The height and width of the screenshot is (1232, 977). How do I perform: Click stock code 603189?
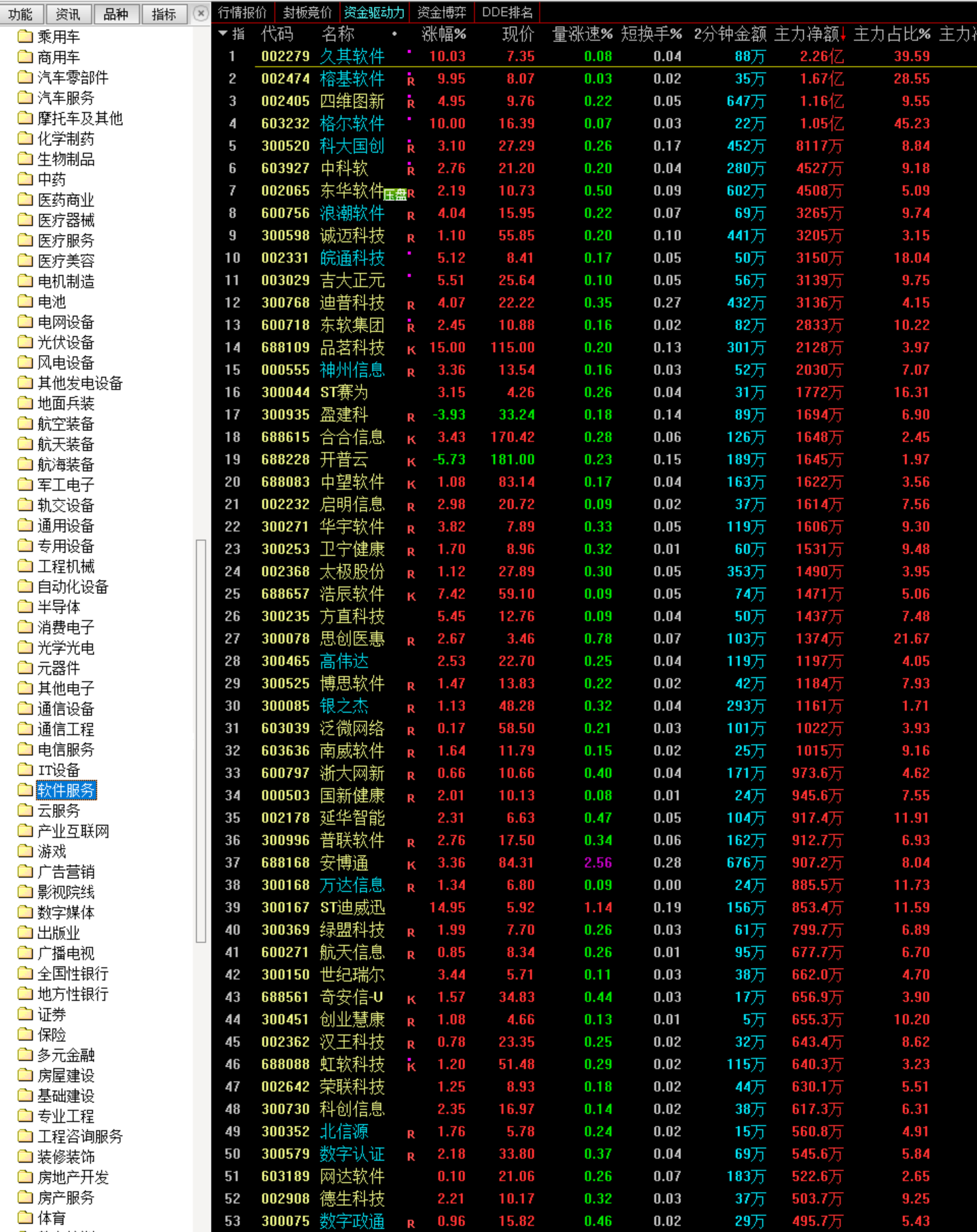tap(285, 1176)
